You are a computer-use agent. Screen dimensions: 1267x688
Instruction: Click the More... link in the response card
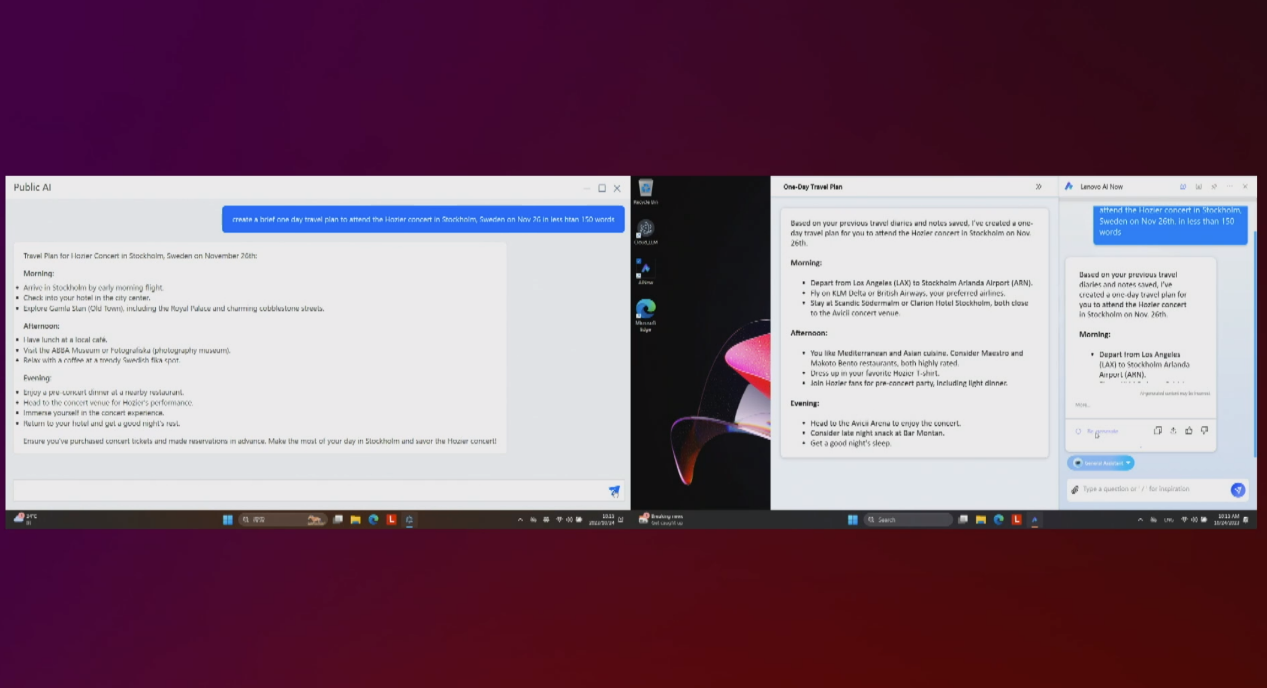click(1082, 405)
